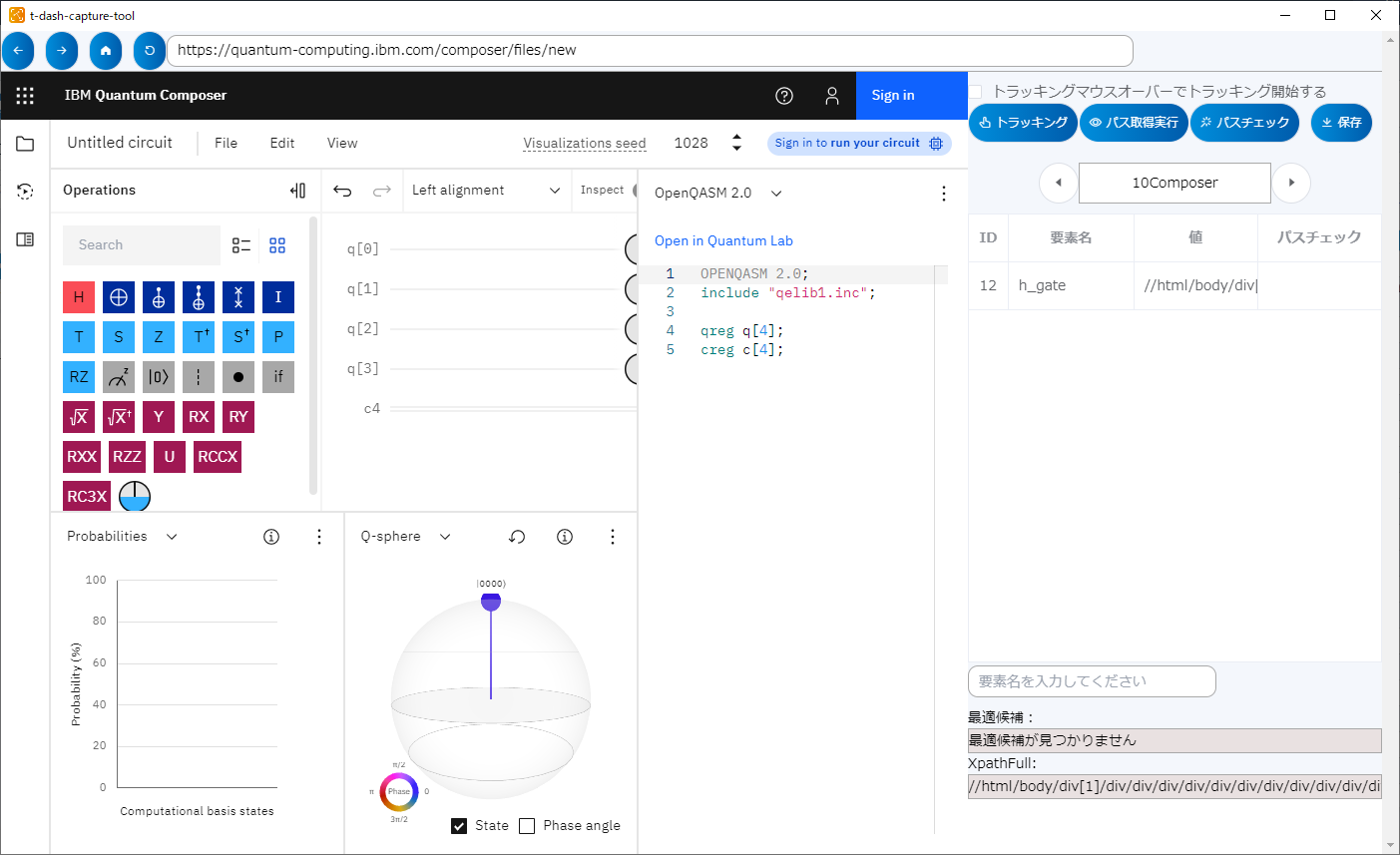The height and width of the screenshot is (855, 1400).
Task: Open the Edit menu
Action: coord(282,143)
